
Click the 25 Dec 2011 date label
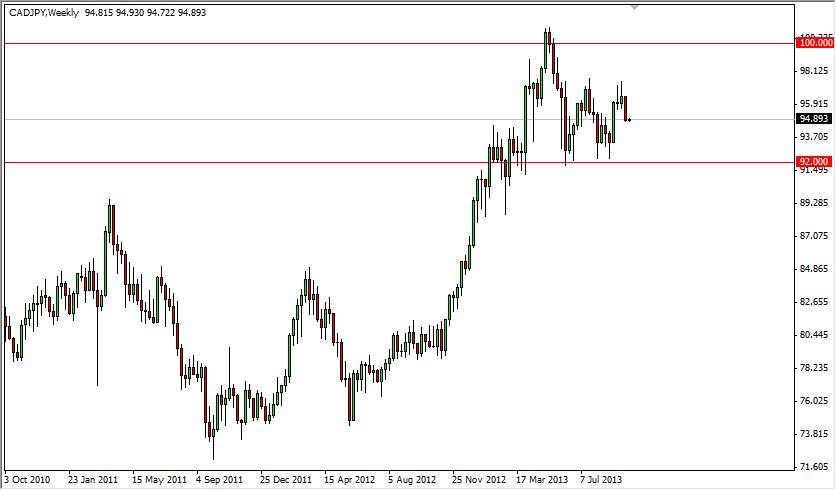tap(286, 479)
